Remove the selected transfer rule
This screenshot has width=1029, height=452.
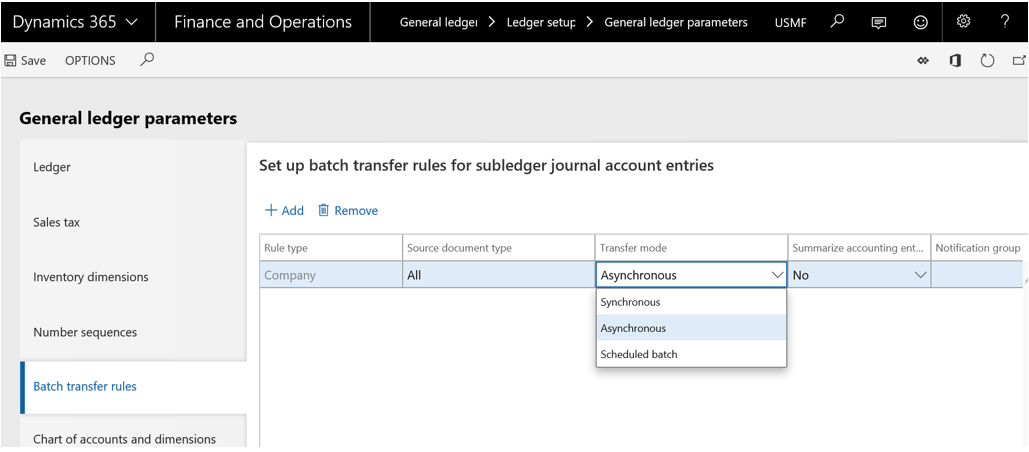(x=348, y=210)
